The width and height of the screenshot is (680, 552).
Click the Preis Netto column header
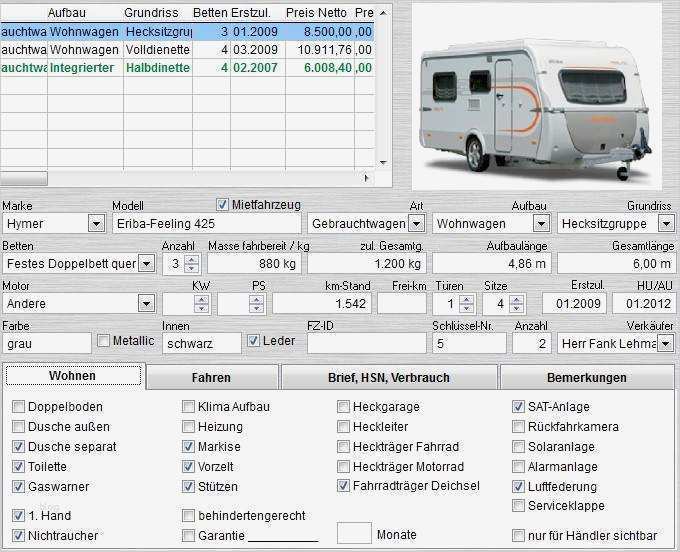coord(316,13)
